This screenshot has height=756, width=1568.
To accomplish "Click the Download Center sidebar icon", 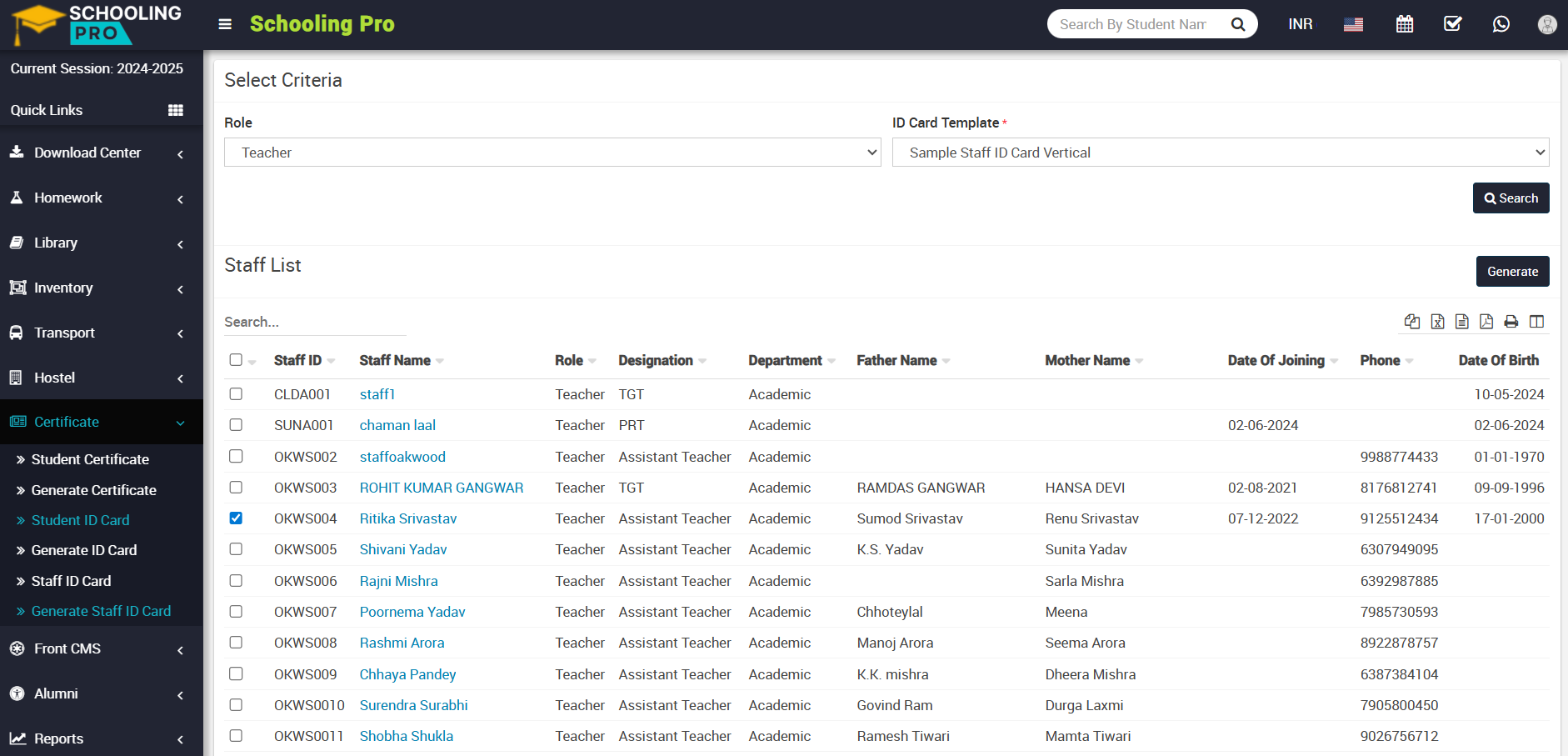I will click(17, 153).
